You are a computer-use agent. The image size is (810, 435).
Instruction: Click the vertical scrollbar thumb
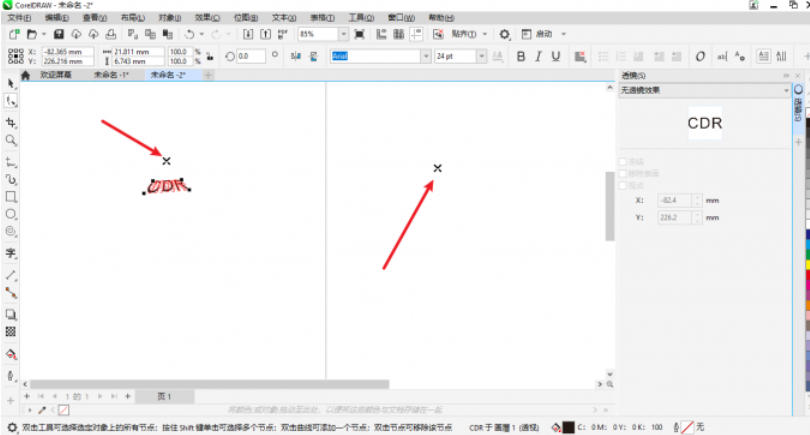610,206
